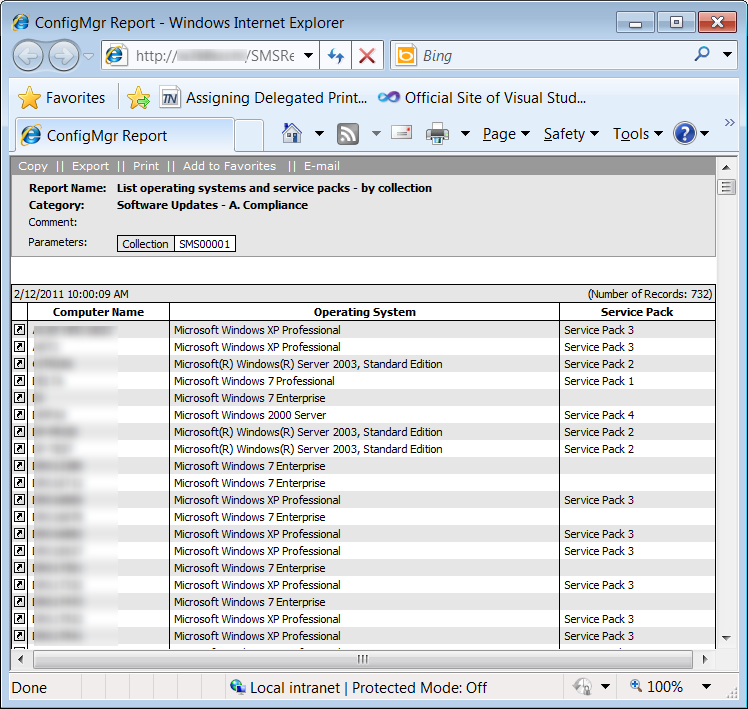Click the address bar URL field
The width and height of the screenshot is (748, 709).
(215, 56)
